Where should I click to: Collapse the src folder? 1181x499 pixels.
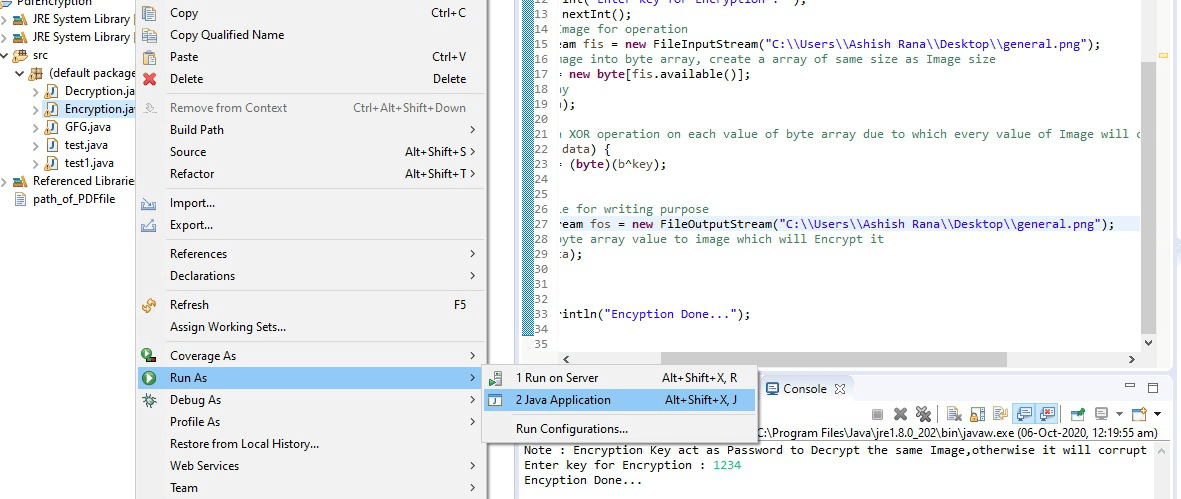point(5,56)
